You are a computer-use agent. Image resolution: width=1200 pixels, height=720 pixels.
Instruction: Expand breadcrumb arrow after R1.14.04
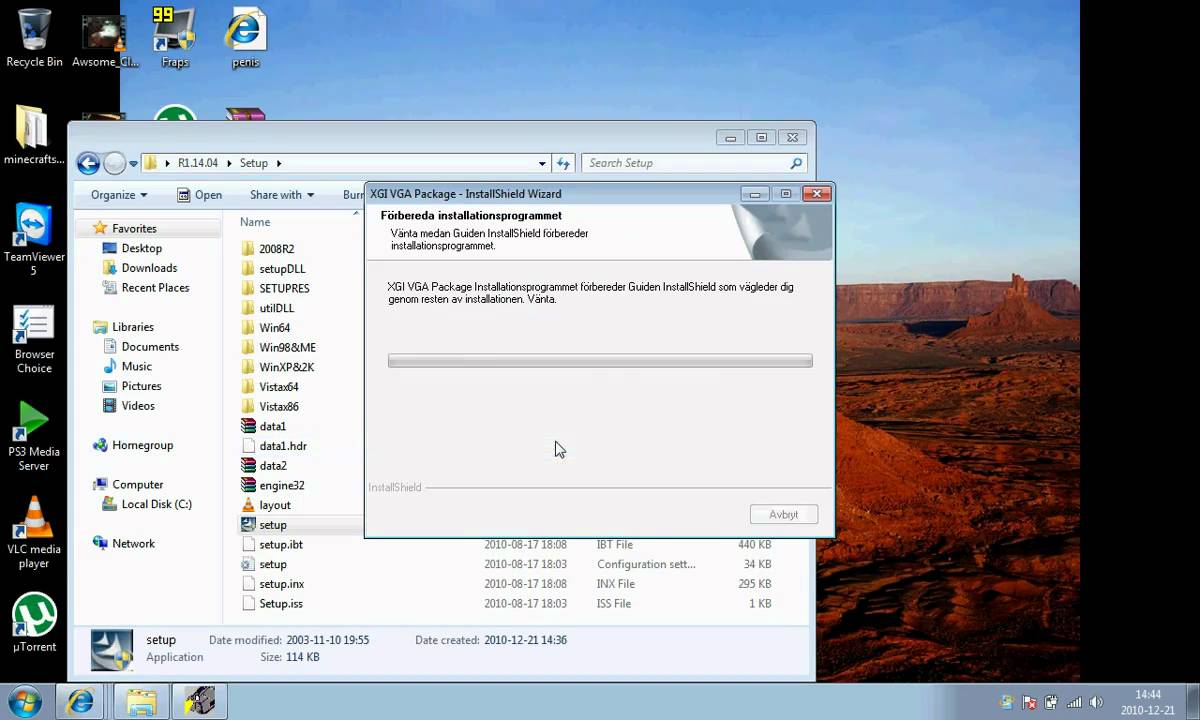tap(230, 163)
